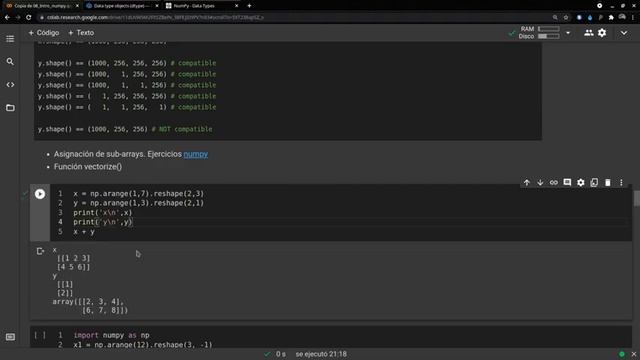Screen dimensions: 640x360
Task: Close the bottom status bar with X
Action: click(x=634, y=354)
